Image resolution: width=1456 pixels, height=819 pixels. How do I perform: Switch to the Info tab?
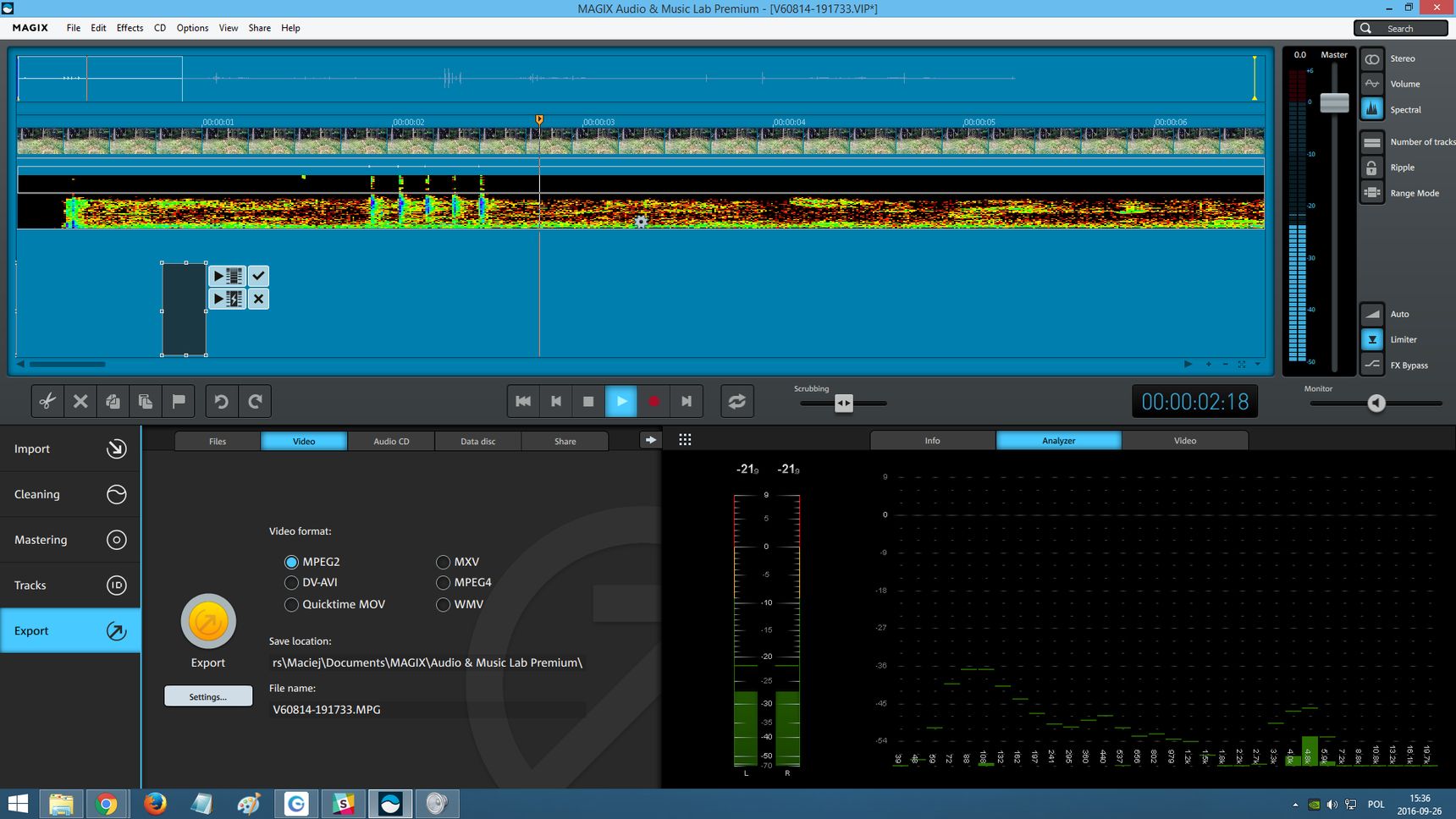[x=933, y=440]
